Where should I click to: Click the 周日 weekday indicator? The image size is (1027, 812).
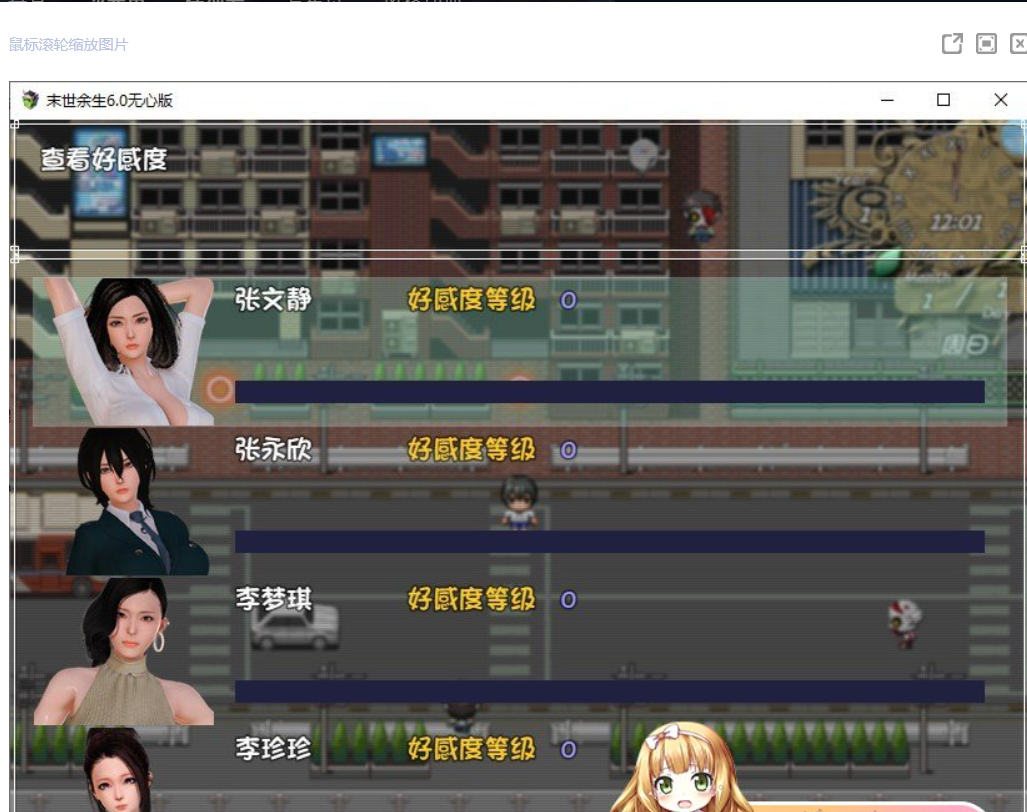pyautogui.click(x=965, y=344)
